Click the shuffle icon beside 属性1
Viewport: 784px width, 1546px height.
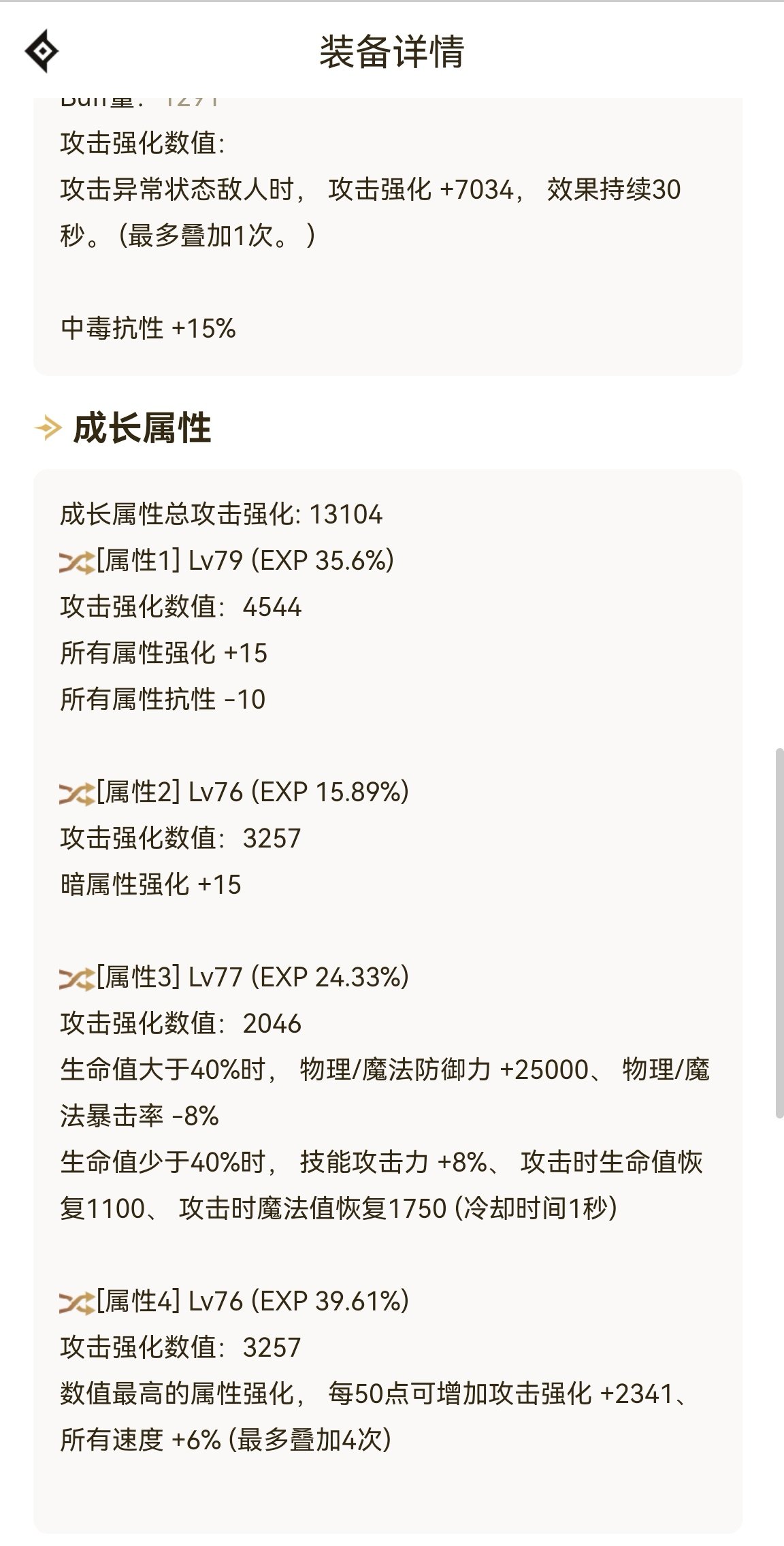point(76,562)
